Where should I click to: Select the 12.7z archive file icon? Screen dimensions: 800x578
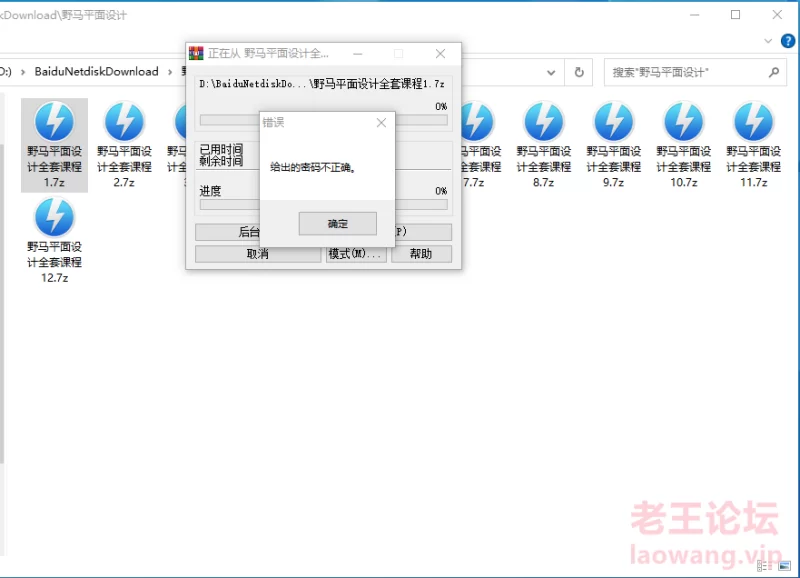pos(54,219)
